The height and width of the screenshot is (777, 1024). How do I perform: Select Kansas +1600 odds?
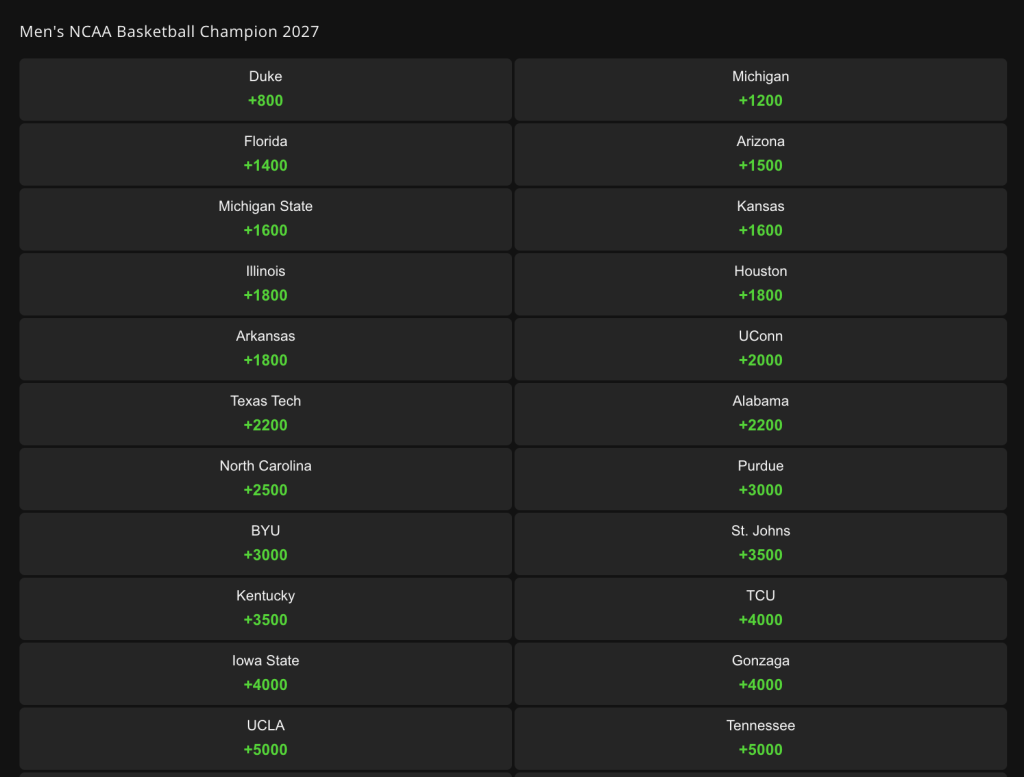(760, 219)
